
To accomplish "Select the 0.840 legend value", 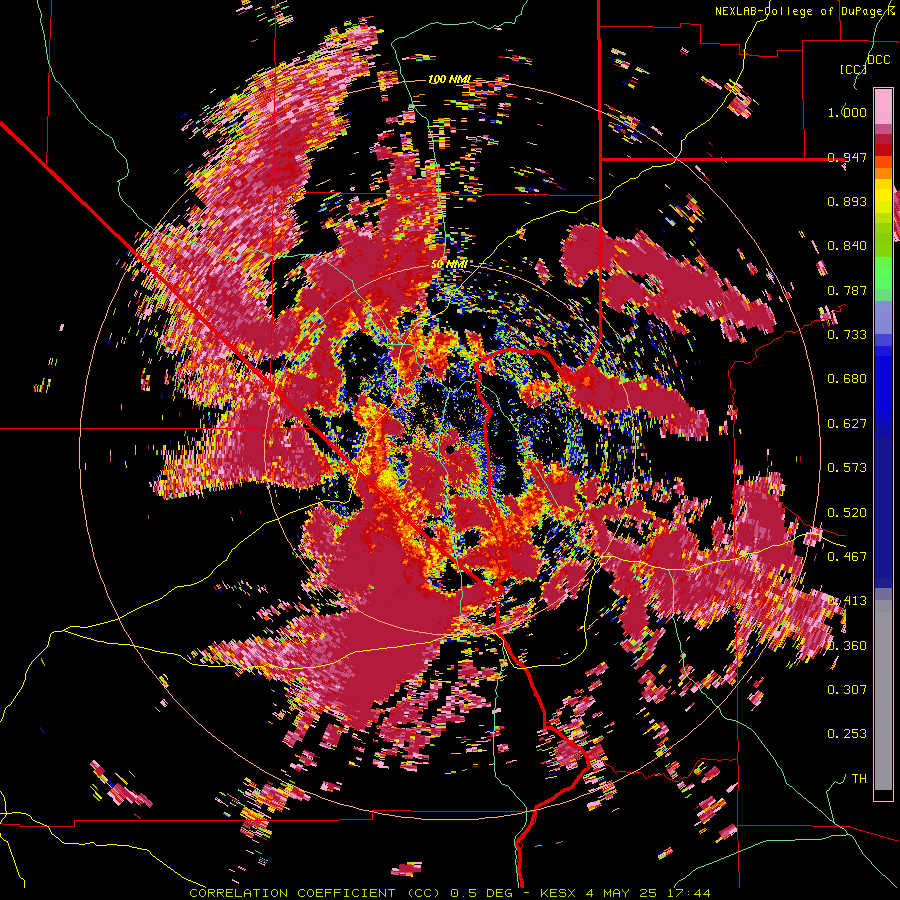I will [x=847, y=246].
